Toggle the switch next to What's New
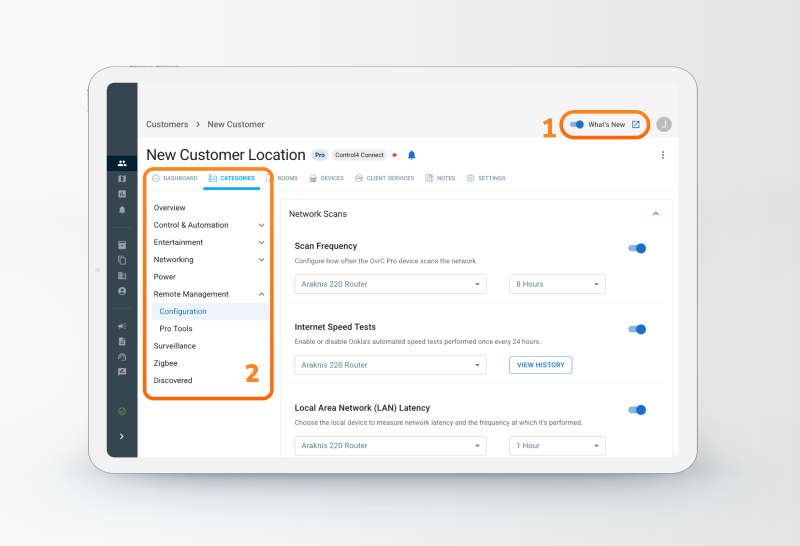This screenshot has width=800, height=546. [577, 125]
